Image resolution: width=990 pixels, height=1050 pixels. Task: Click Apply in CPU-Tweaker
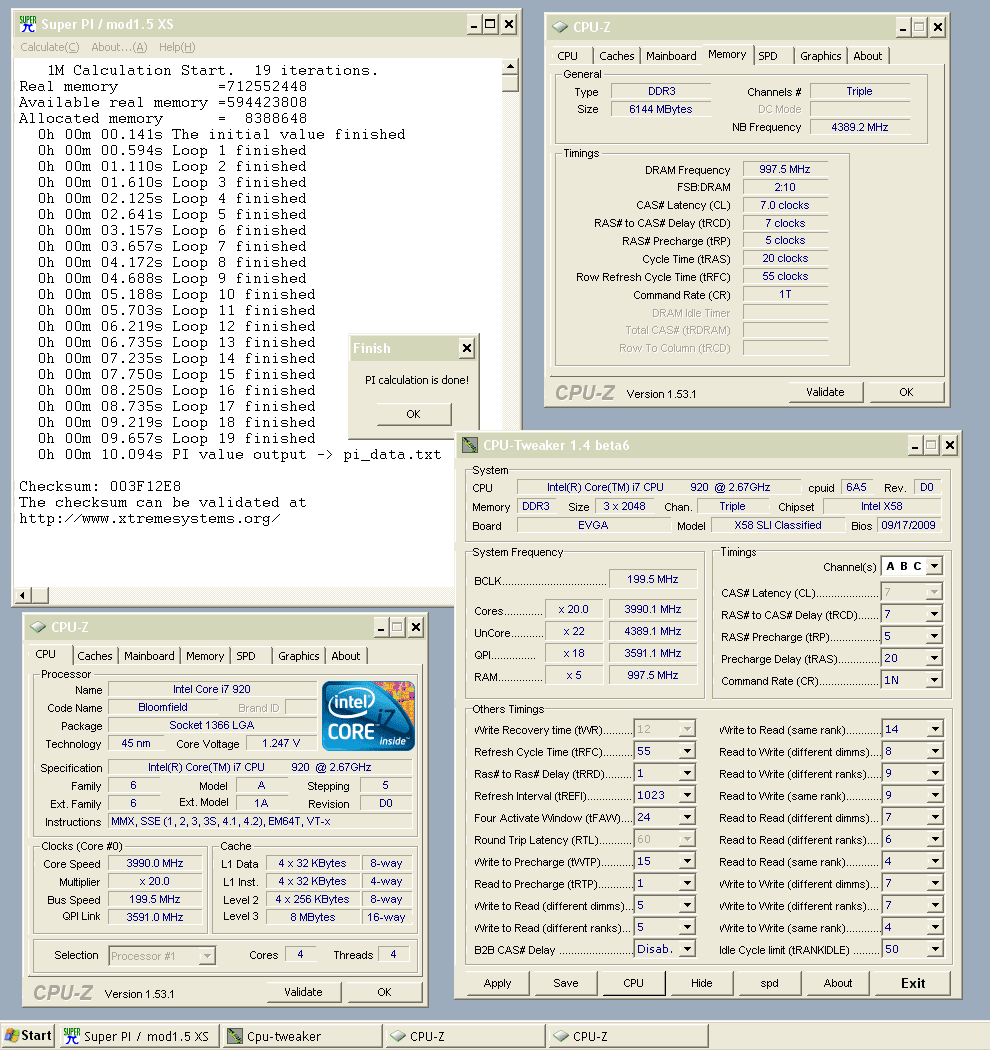498,983
